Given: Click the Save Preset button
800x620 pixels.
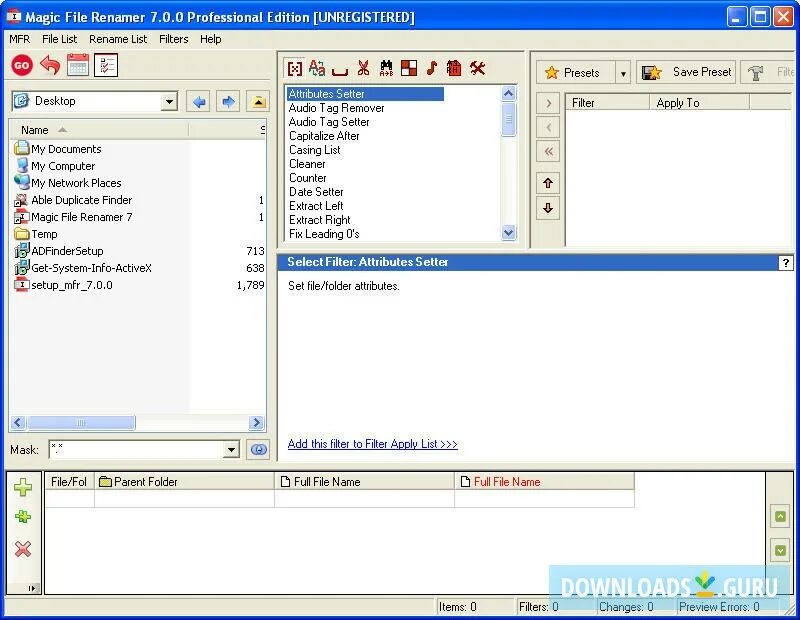Looking at the screenshot, I should [x=686, y=72].
